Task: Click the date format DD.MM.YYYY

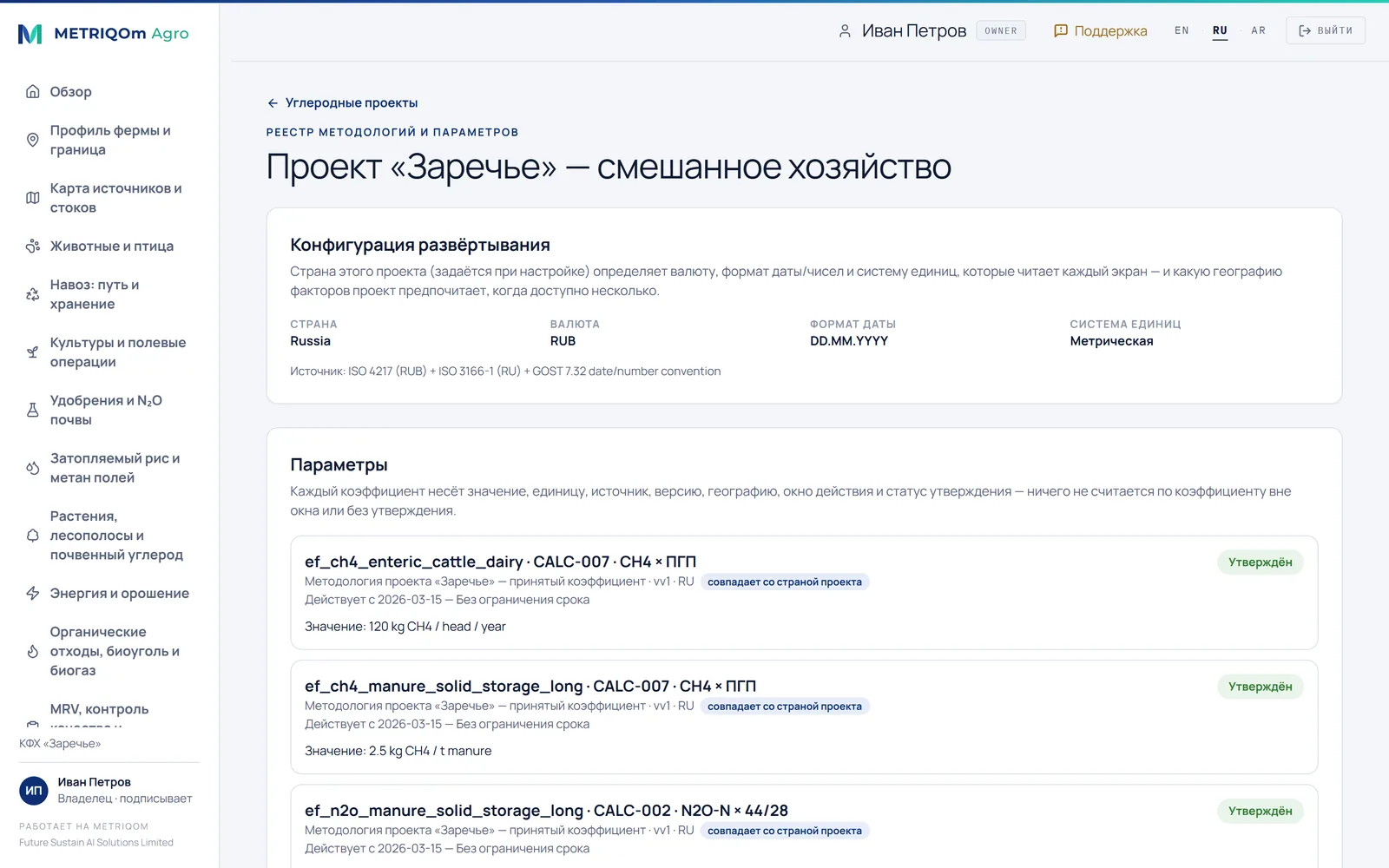Action: click(x=849, y=341)
